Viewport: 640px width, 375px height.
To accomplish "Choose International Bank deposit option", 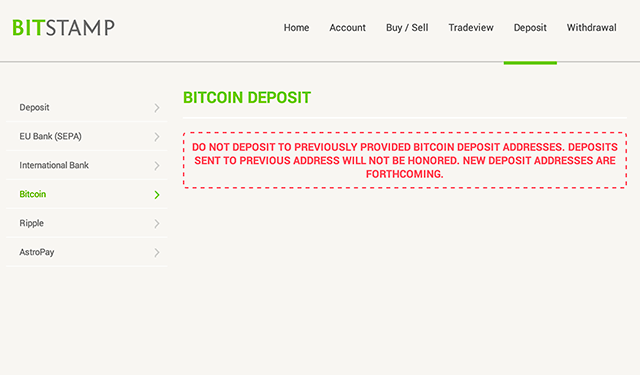I will (87, 165).
